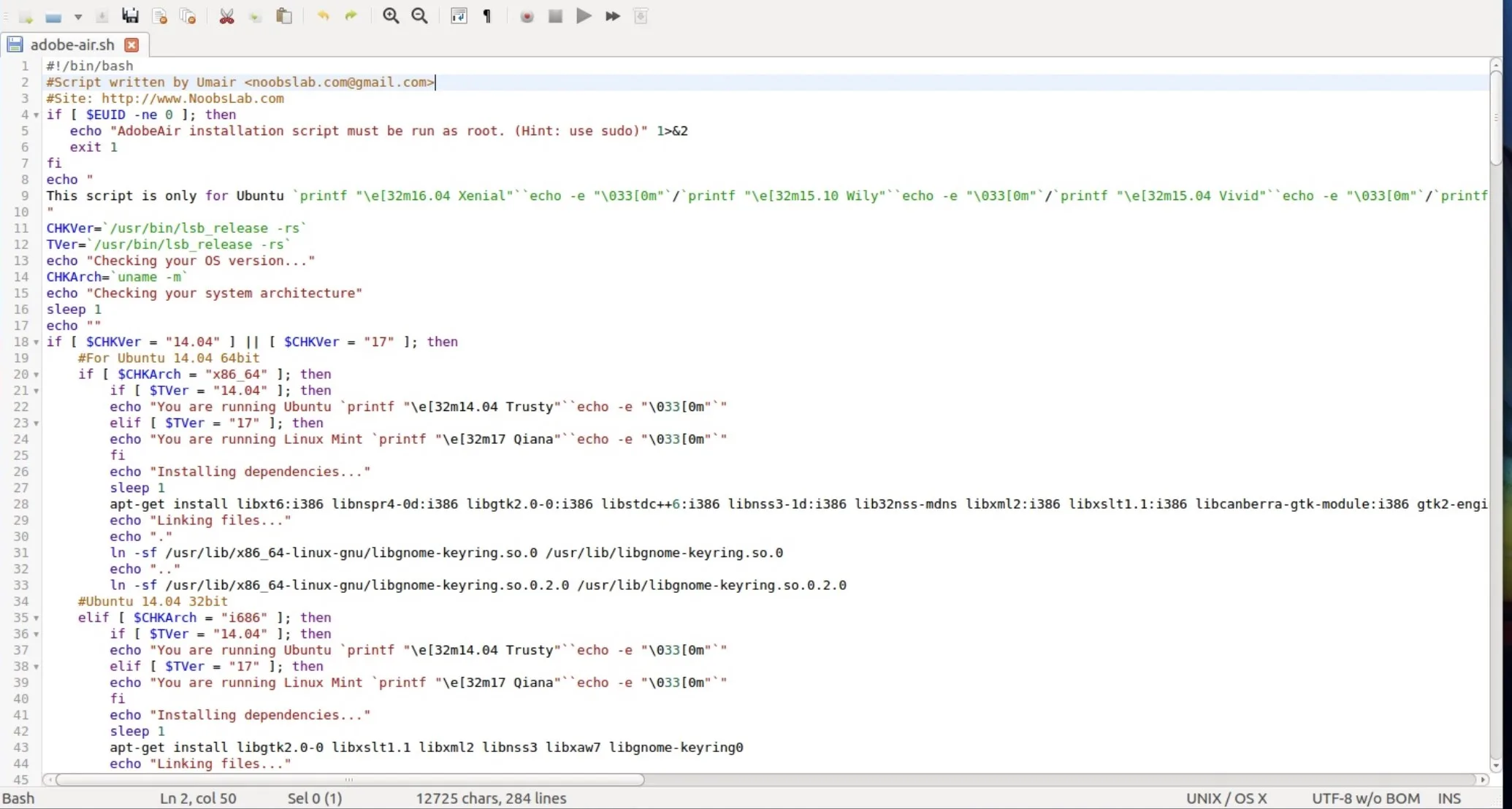The image size is (1512, 809).
Task: Click 'sleep 1' on line 16
Action: point(74,310)
